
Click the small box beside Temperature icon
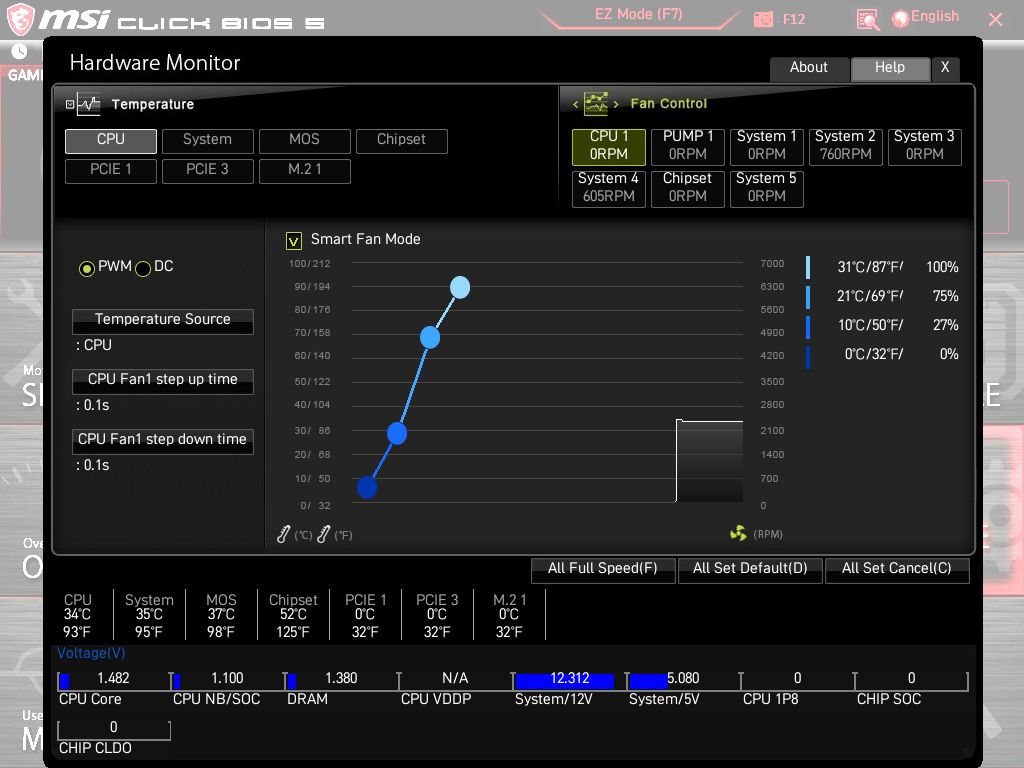[70, 104]
